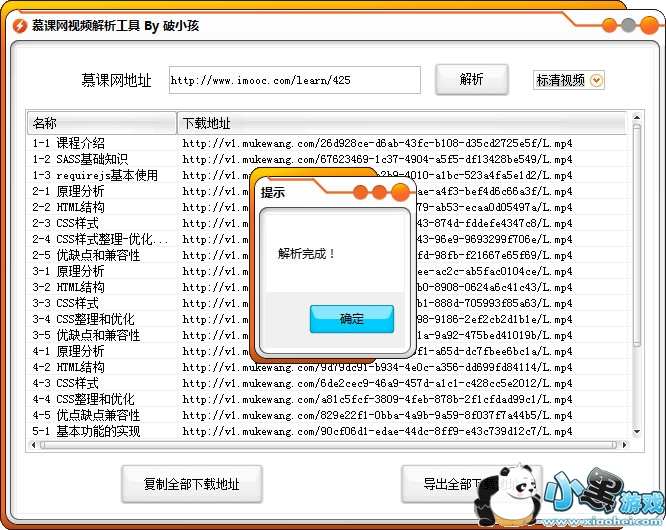Select row 2-3 CSS样式
This screenshot has width=666, height=530.
pos(327,223)
